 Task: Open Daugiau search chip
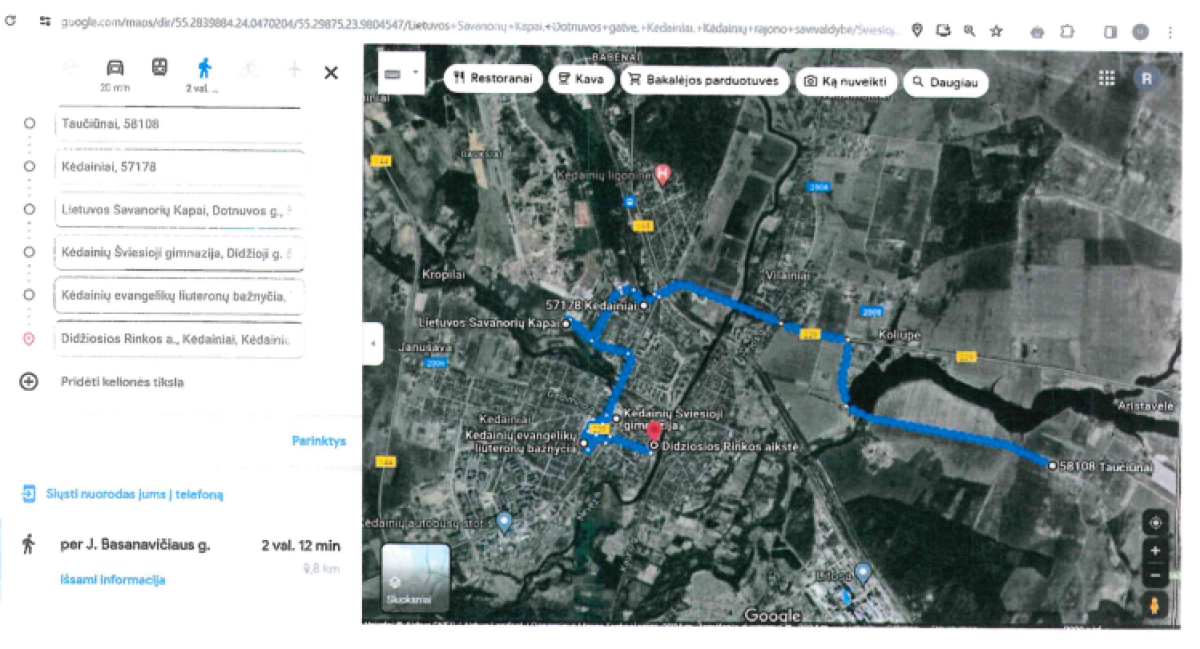coord(945,82)
